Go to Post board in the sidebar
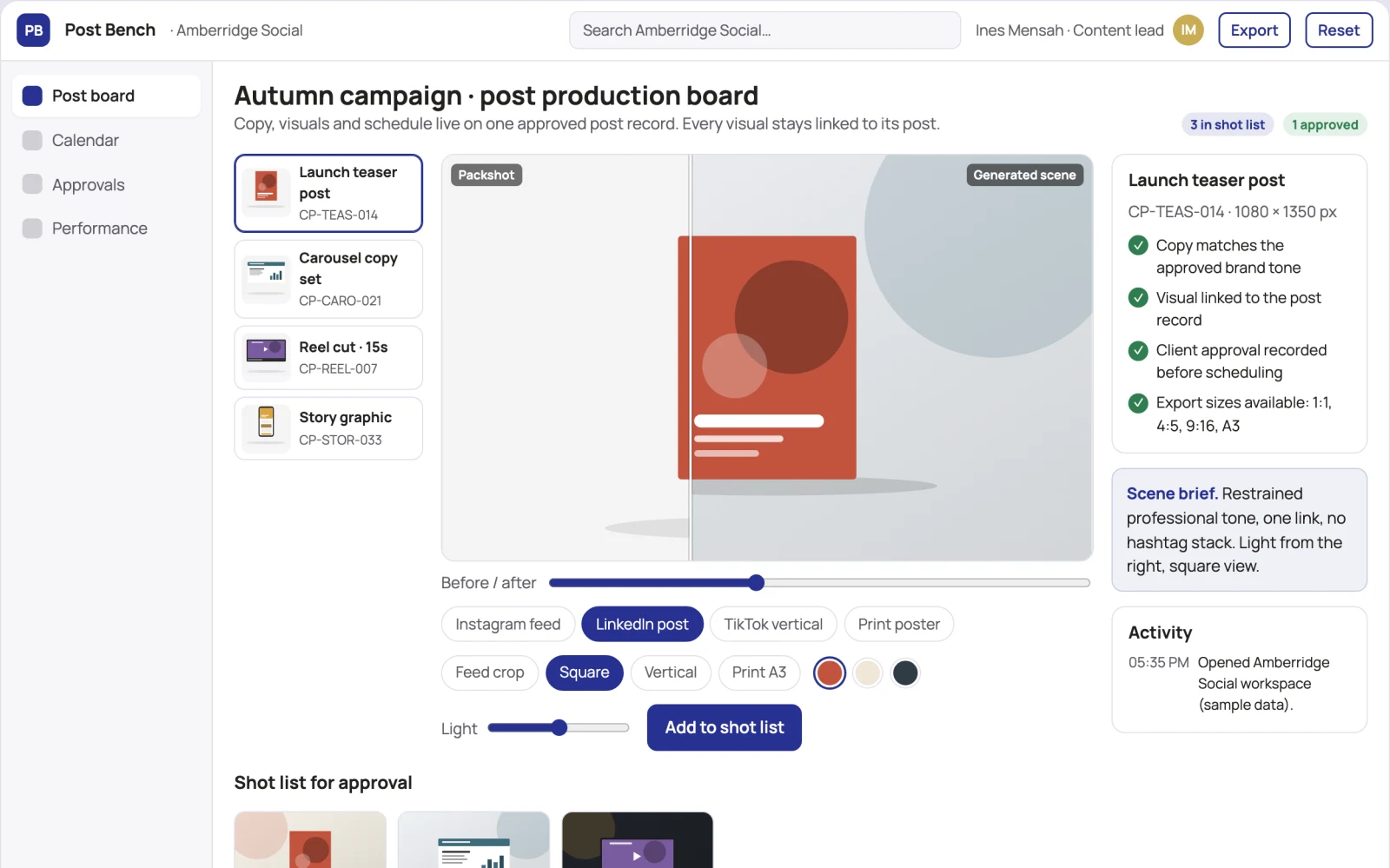 (107, 96)
